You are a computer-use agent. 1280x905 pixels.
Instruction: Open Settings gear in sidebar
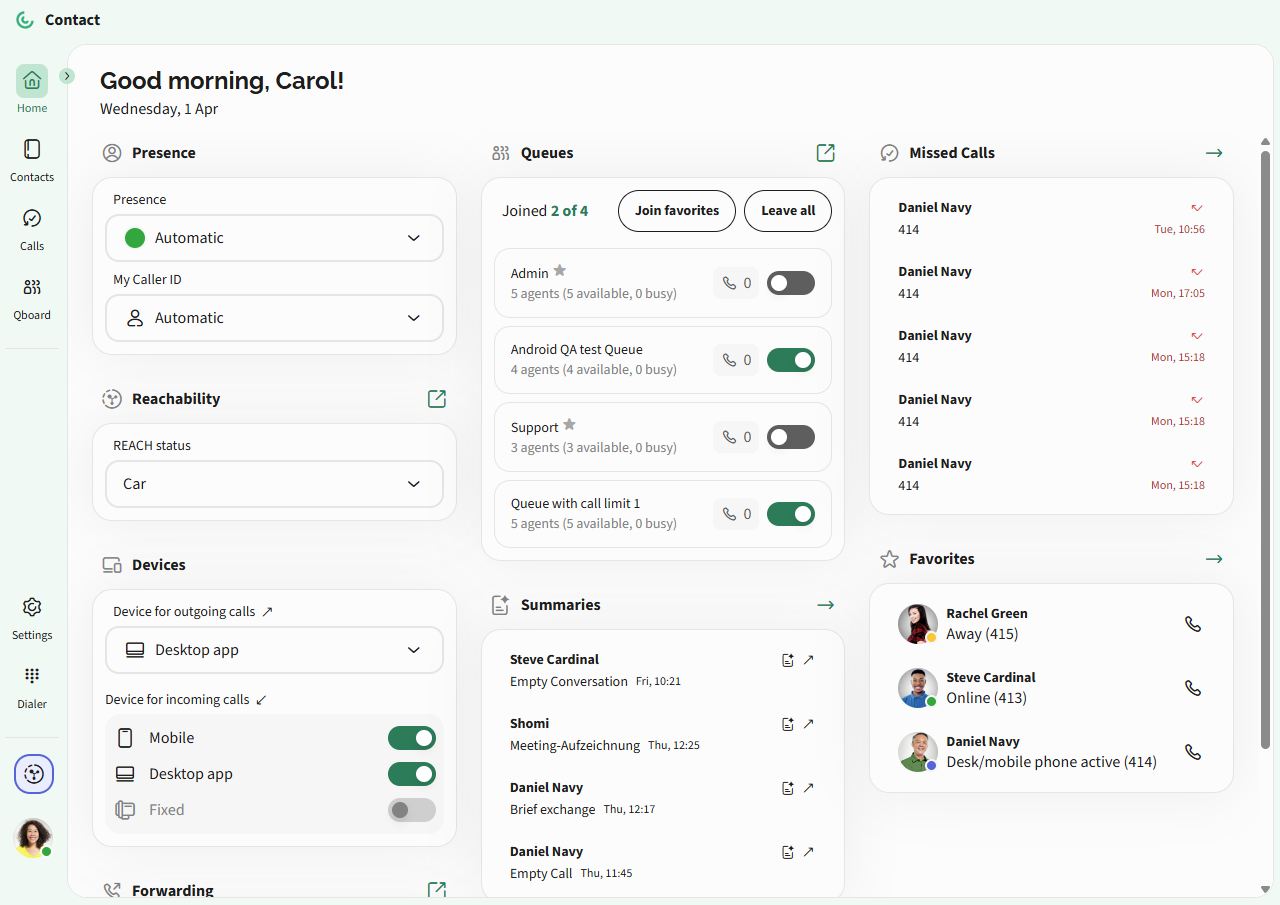pos(32,608)
